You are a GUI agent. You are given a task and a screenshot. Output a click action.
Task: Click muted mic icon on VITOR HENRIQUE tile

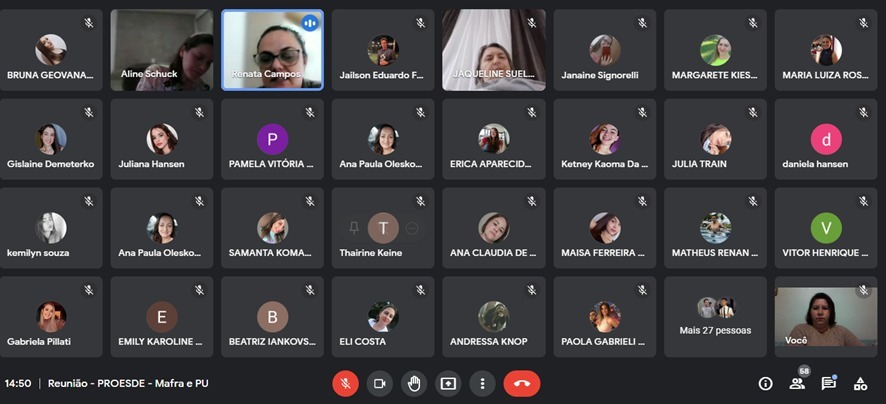[863, 201]
